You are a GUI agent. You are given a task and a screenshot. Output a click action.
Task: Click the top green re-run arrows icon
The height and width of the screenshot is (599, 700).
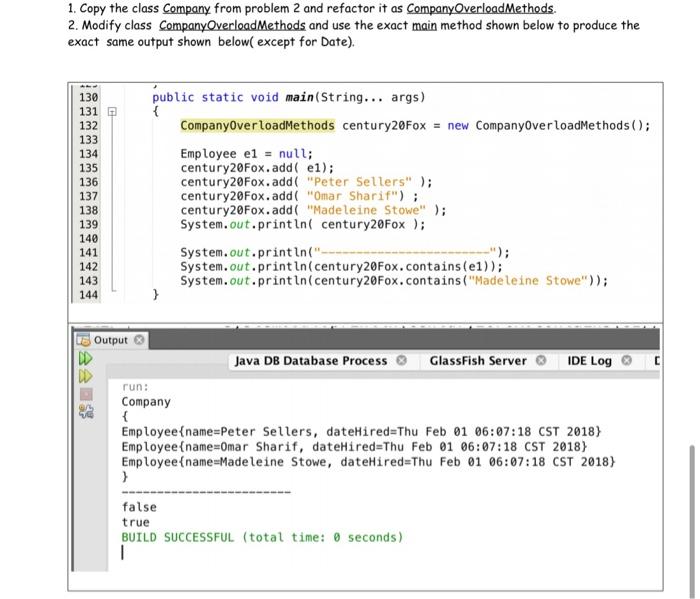85,359
